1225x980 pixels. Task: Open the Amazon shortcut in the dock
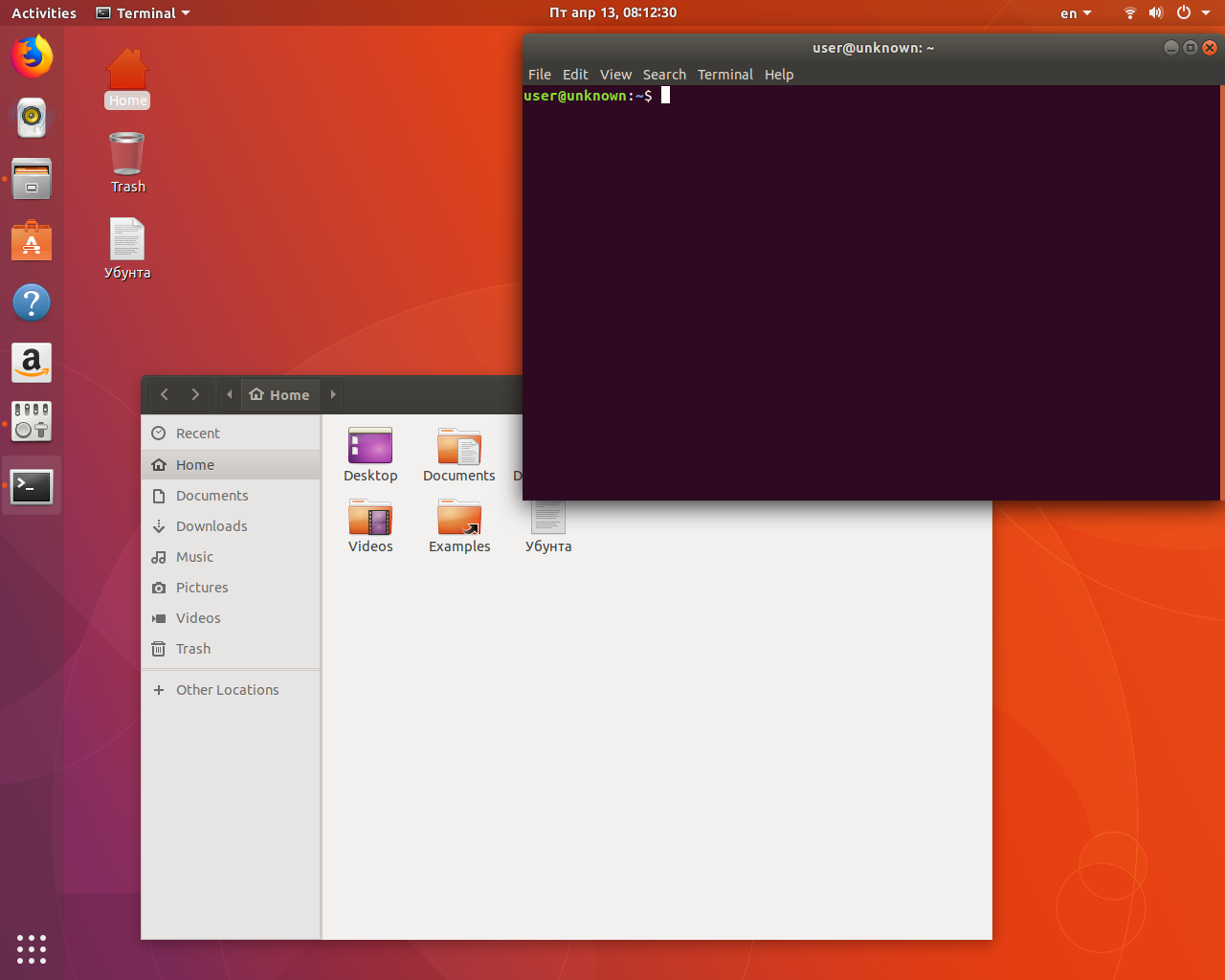[x=32, y=363]
